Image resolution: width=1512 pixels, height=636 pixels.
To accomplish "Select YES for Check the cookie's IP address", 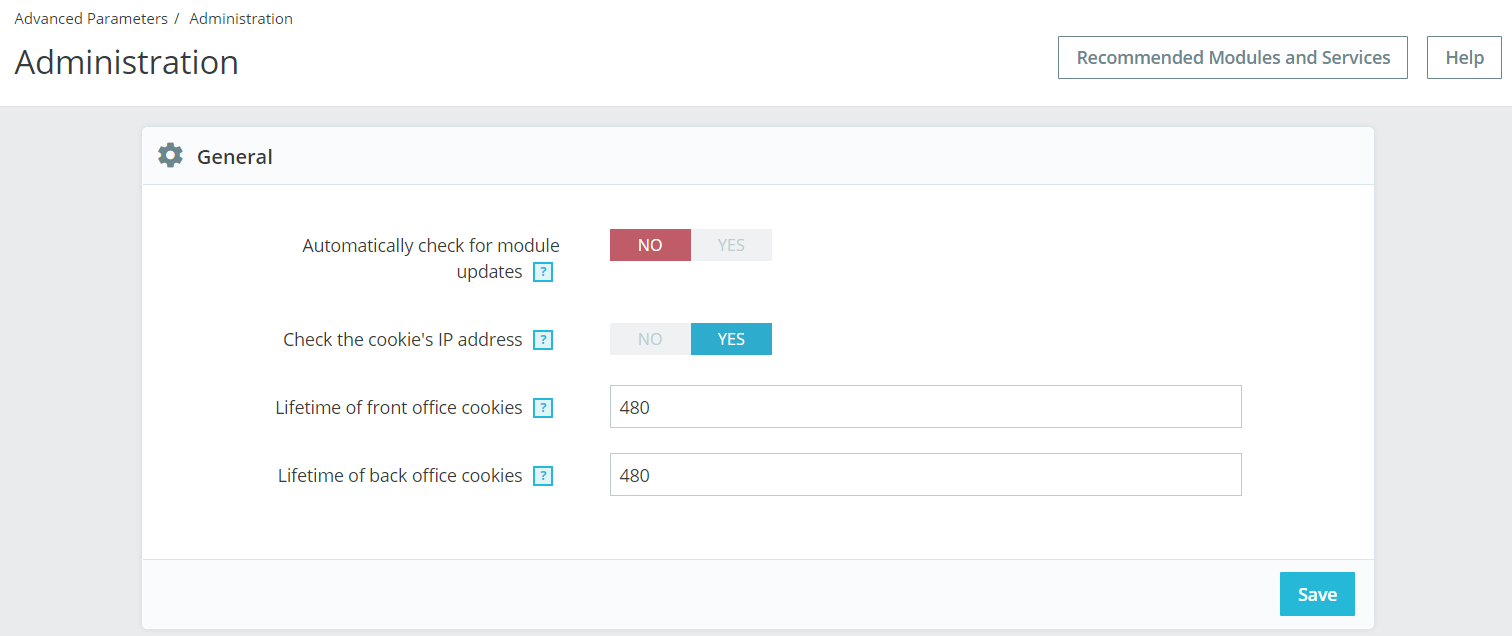I will [731, 339].
